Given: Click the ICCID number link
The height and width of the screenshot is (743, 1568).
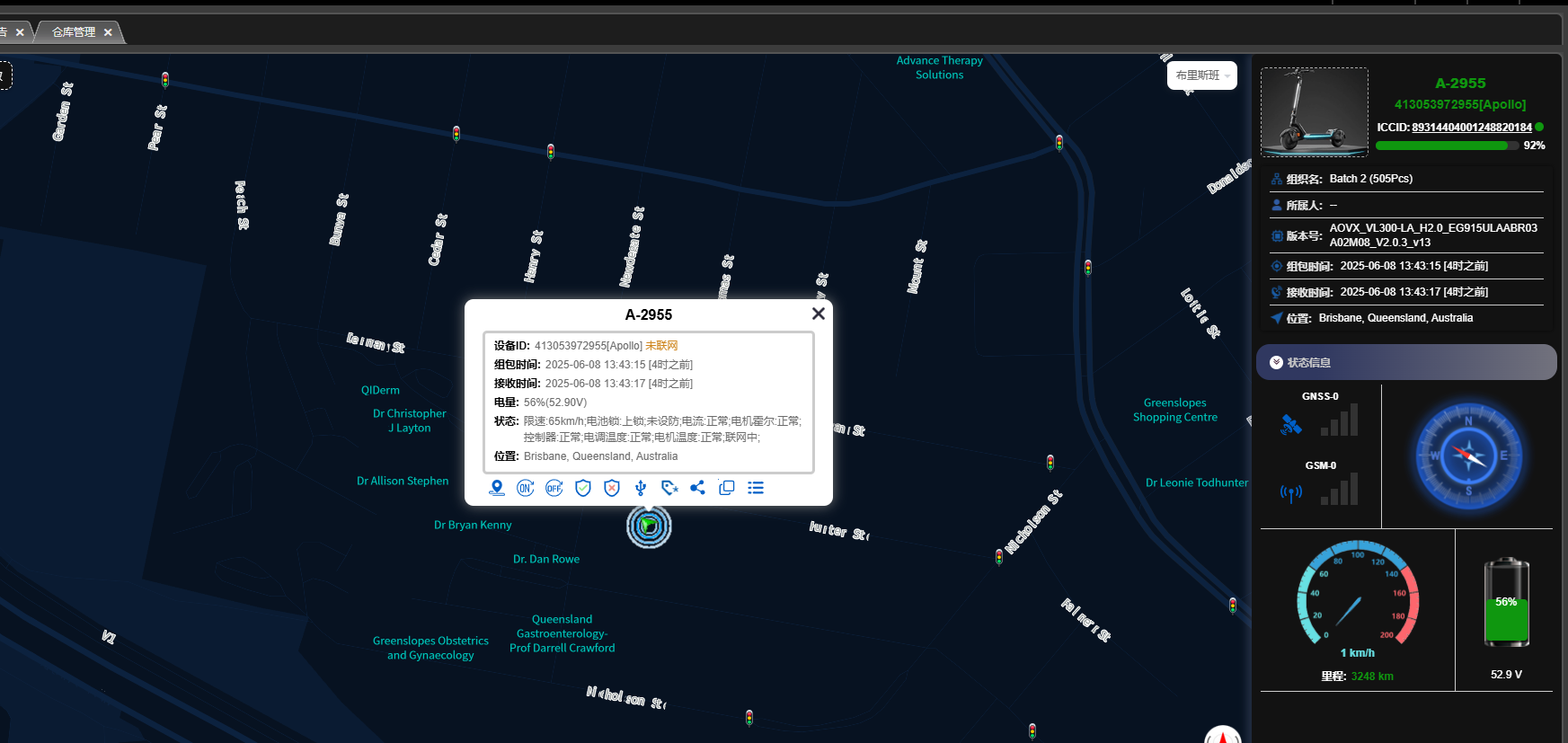Looking at the screenshot, I should click(x=1471, y=128).
